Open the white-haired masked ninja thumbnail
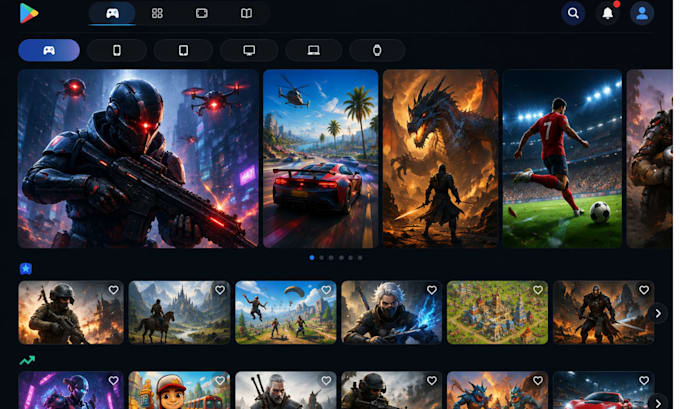The height and width of the screenshot is (409, 680). coord(392,312)
